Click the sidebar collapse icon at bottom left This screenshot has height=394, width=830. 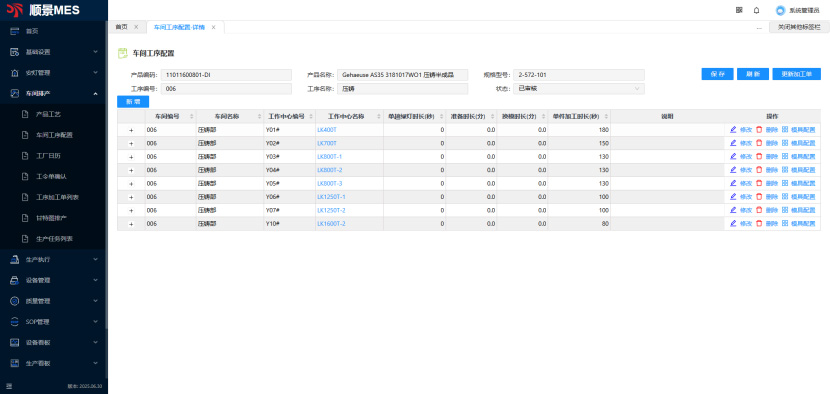(x=9, y=386)
